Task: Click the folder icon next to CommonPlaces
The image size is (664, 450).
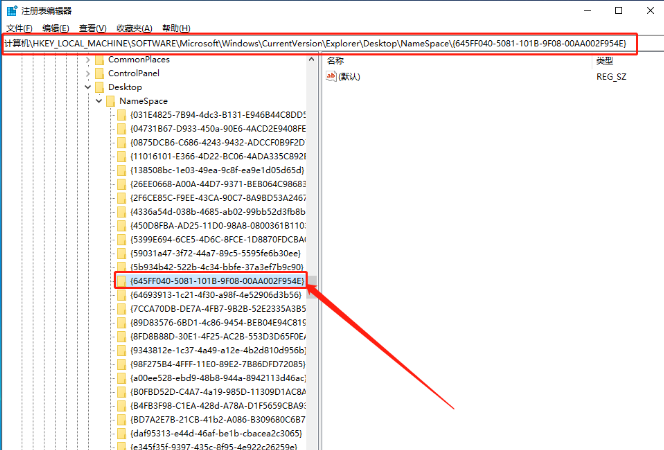Action: pyautogui.click(x=100, y=60)
